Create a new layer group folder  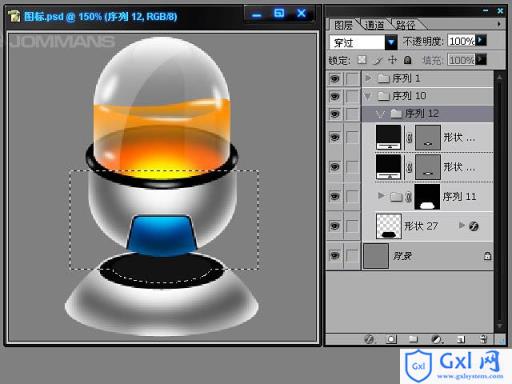(x=413, y=339)
